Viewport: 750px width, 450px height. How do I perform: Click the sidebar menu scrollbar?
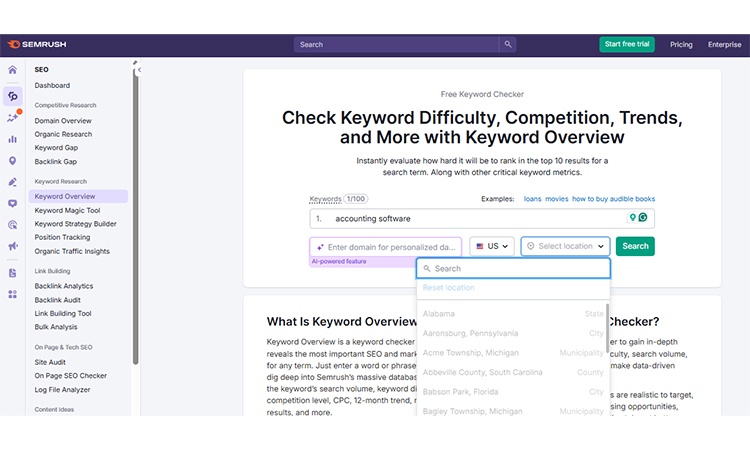pyautogui.click(x=135, y=215)
